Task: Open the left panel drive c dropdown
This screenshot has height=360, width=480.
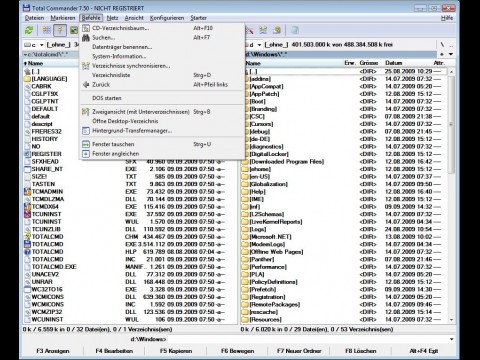Action: (34, 45)
